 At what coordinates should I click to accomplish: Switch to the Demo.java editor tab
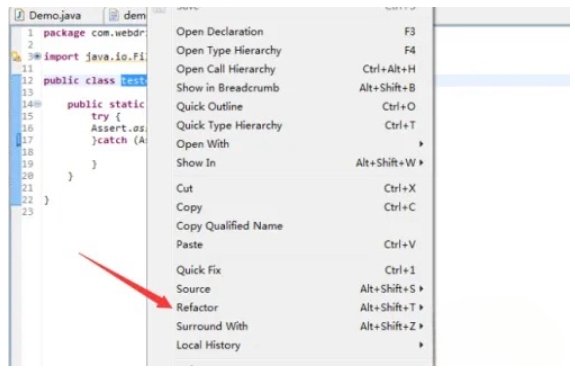(x=55, y=15)
